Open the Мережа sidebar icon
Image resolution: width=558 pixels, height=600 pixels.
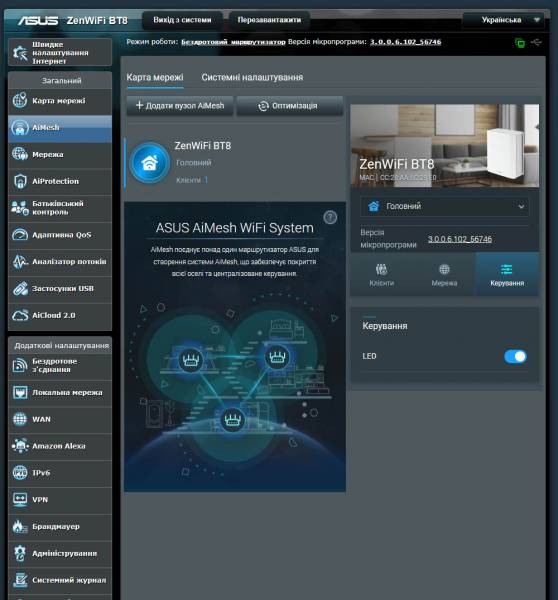click(20, 154)
